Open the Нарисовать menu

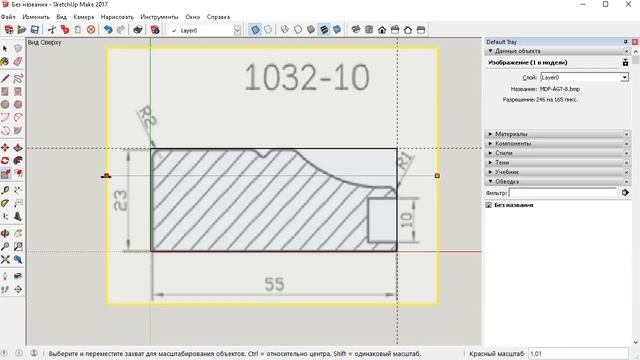[117, 17]
